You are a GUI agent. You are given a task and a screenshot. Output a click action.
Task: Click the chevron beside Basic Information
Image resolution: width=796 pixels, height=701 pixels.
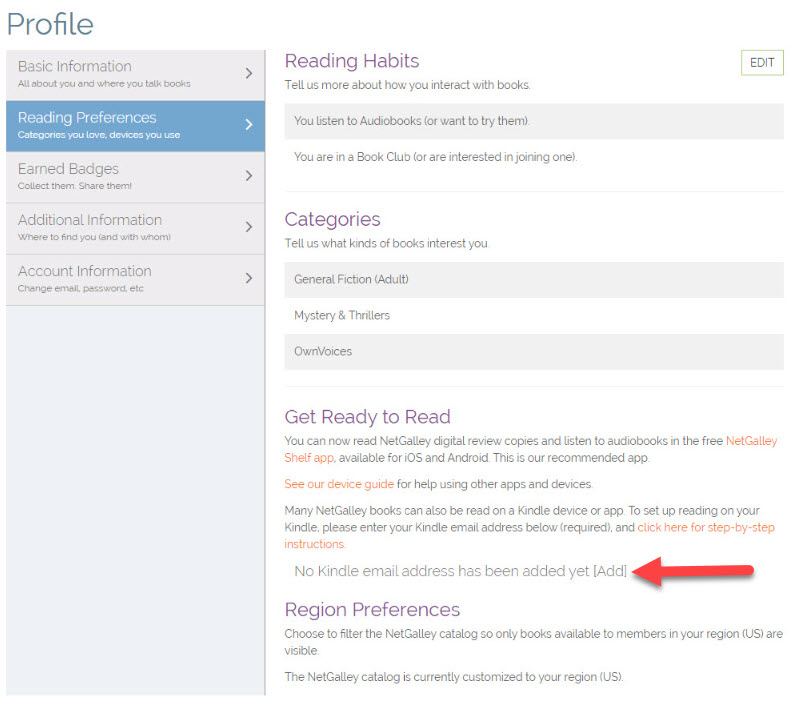tap(249, 73)
